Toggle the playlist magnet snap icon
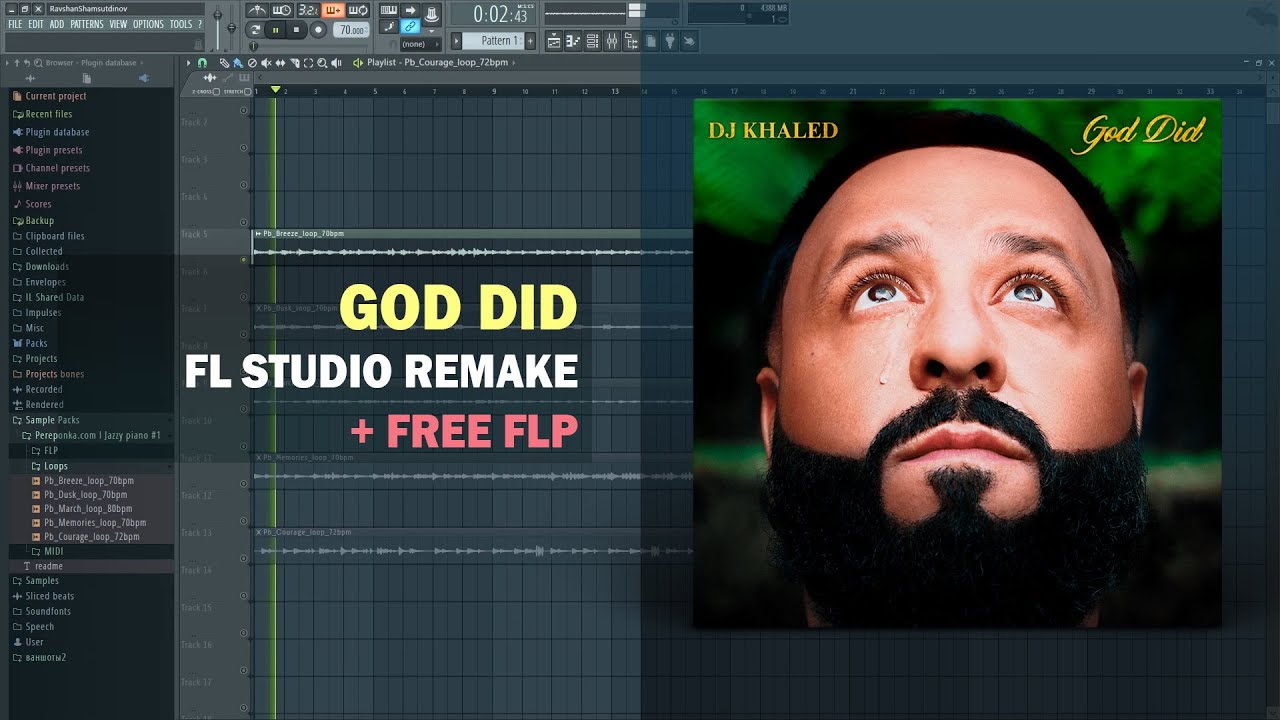 click(x=203, y=63)
